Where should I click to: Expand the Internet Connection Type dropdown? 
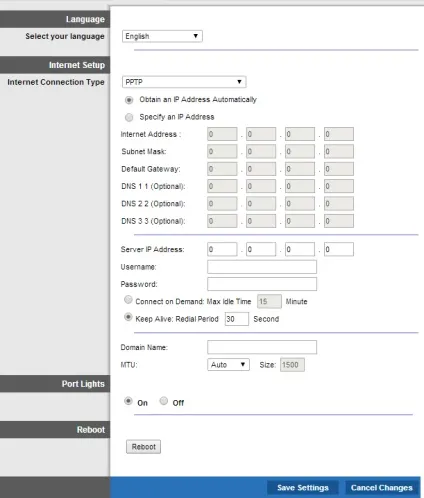tap(184, 82)
